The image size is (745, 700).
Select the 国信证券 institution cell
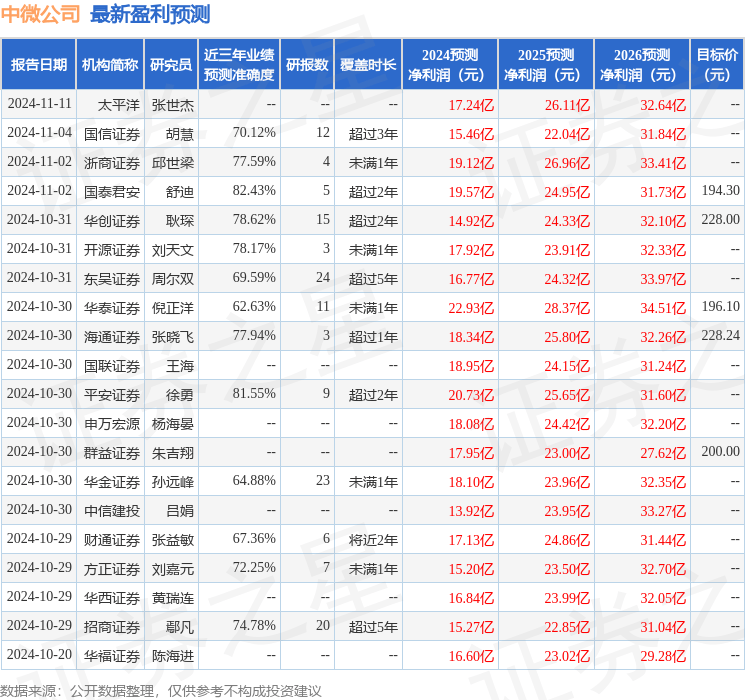pos(112,134)
